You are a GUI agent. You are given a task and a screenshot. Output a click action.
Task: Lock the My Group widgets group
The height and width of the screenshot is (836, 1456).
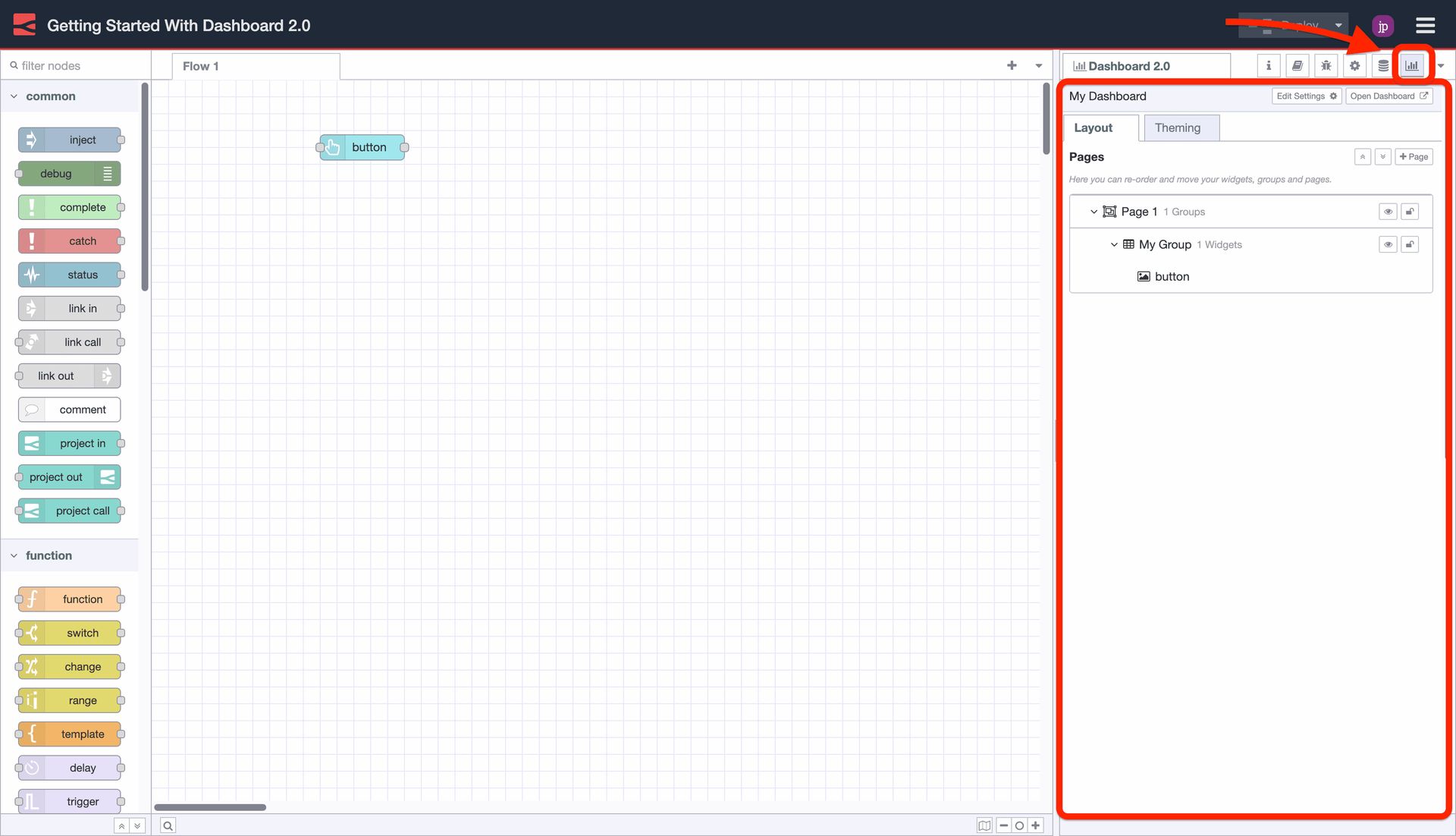click(1410, 244)
